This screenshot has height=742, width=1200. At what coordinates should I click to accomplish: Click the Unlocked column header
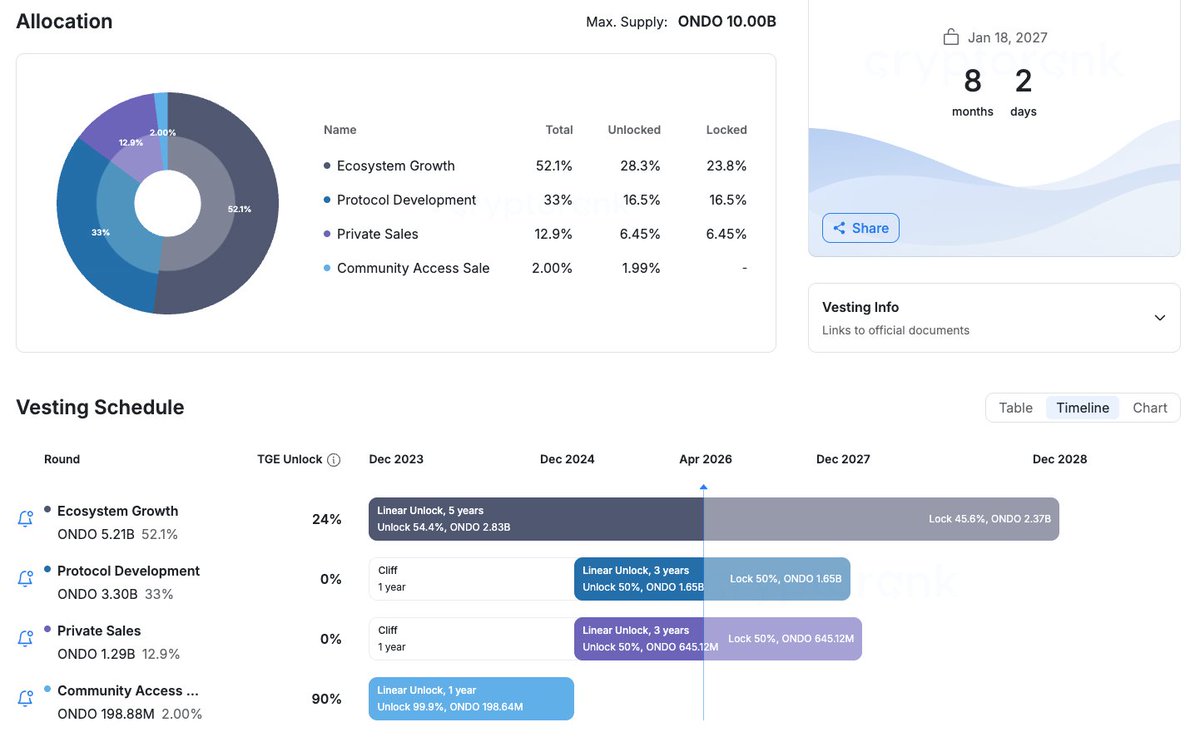tap(634, 130)
